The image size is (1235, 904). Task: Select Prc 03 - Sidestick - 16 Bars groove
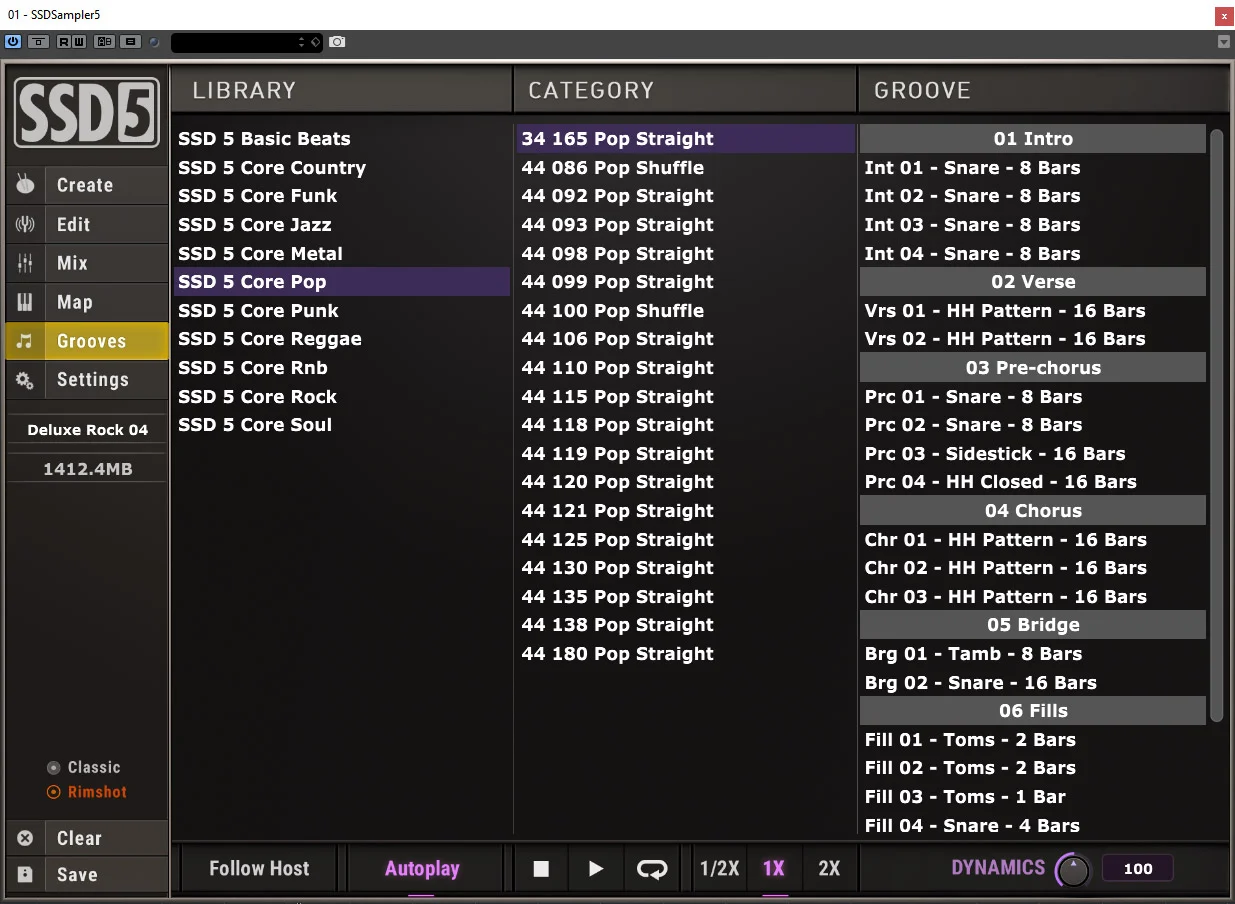coord(1033,454)
